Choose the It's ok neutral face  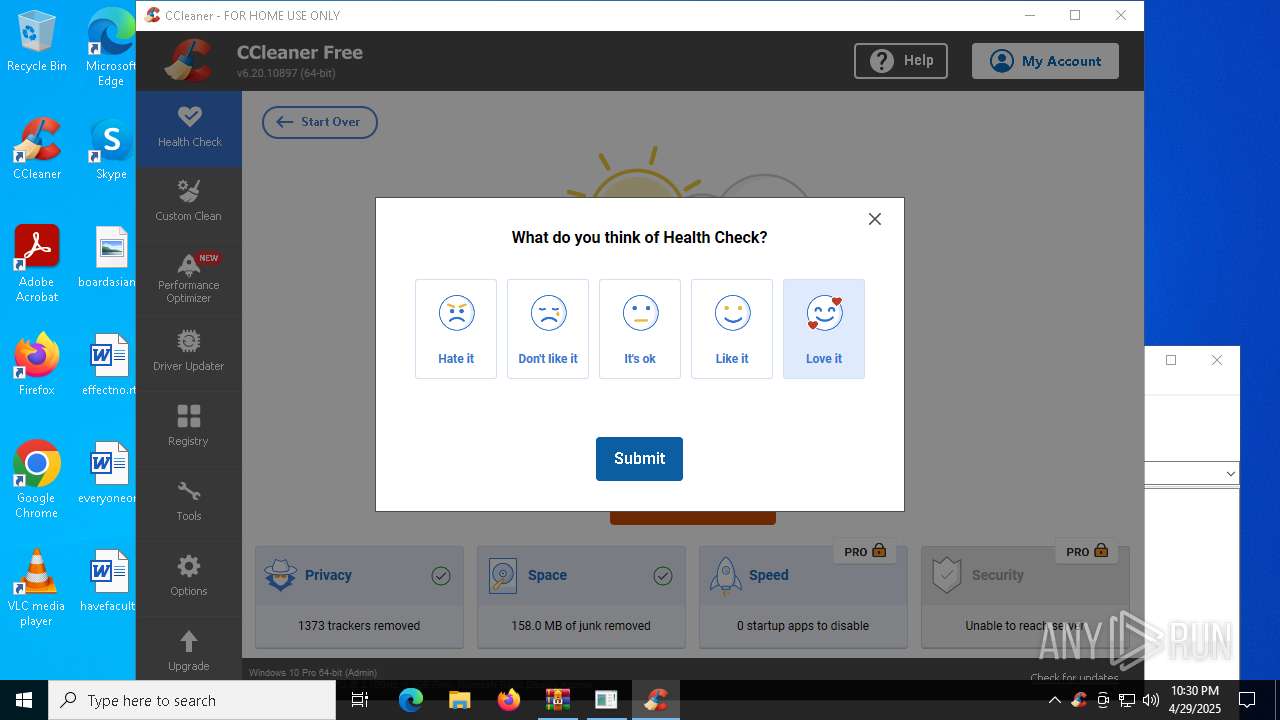click(640, 329)
